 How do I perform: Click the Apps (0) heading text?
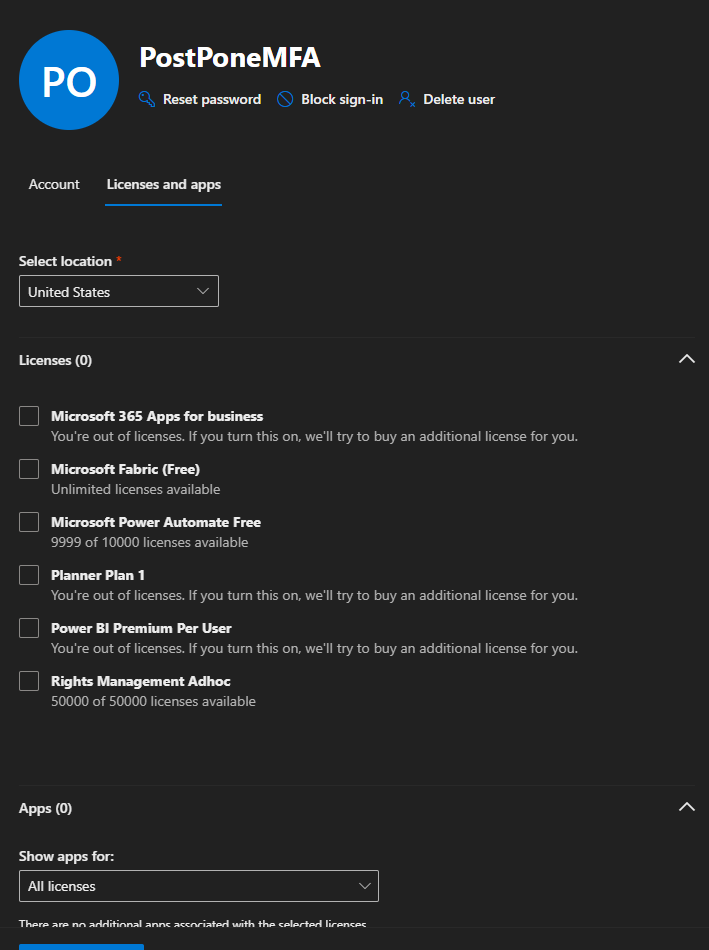pyautogui.click(x=45, y=808)
